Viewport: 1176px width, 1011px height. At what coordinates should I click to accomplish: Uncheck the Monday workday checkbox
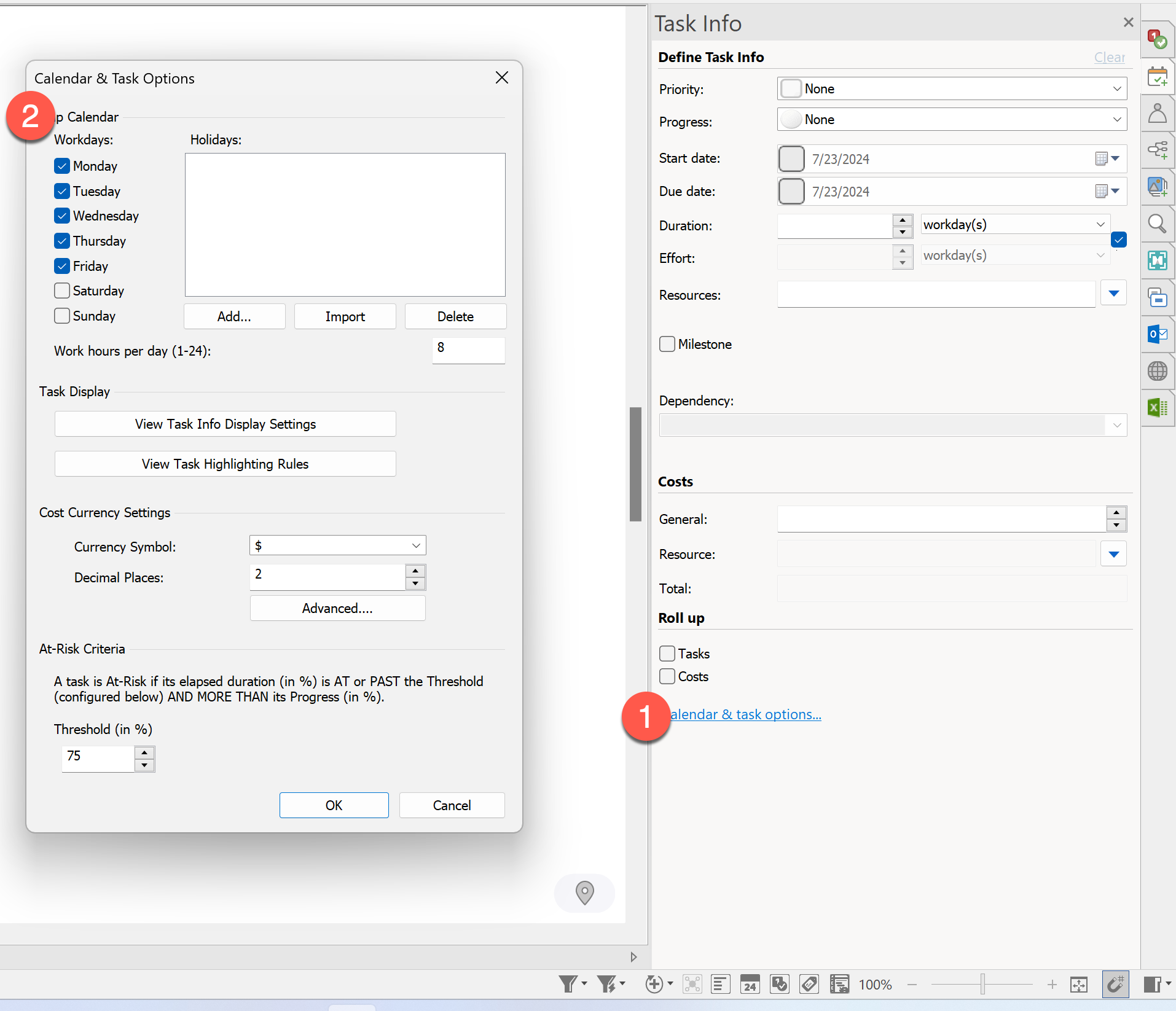tap(62, 166)
